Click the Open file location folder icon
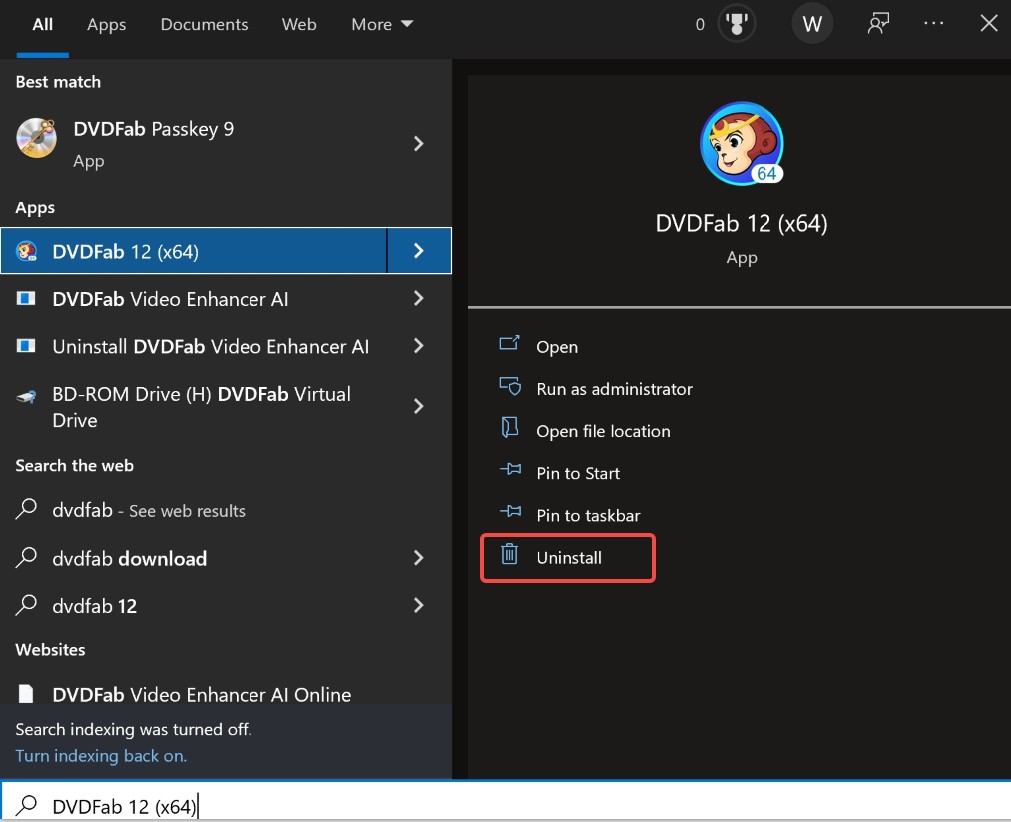 point(510,431)
